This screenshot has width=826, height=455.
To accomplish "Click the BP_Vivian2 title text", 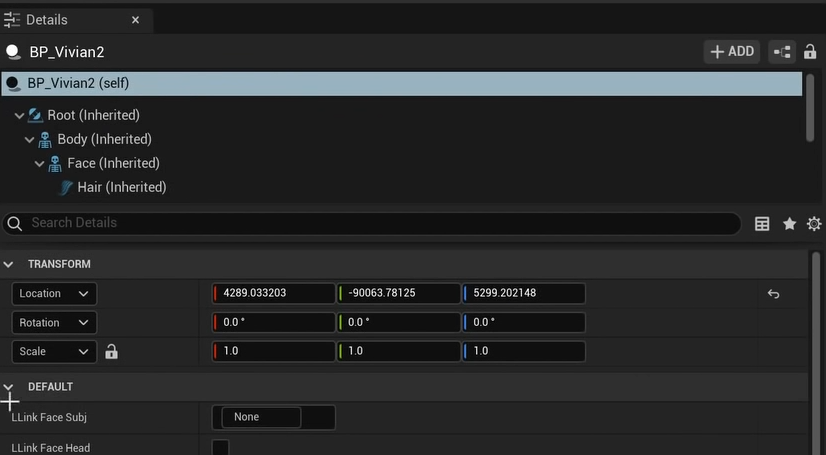I will tap(67, 52).
